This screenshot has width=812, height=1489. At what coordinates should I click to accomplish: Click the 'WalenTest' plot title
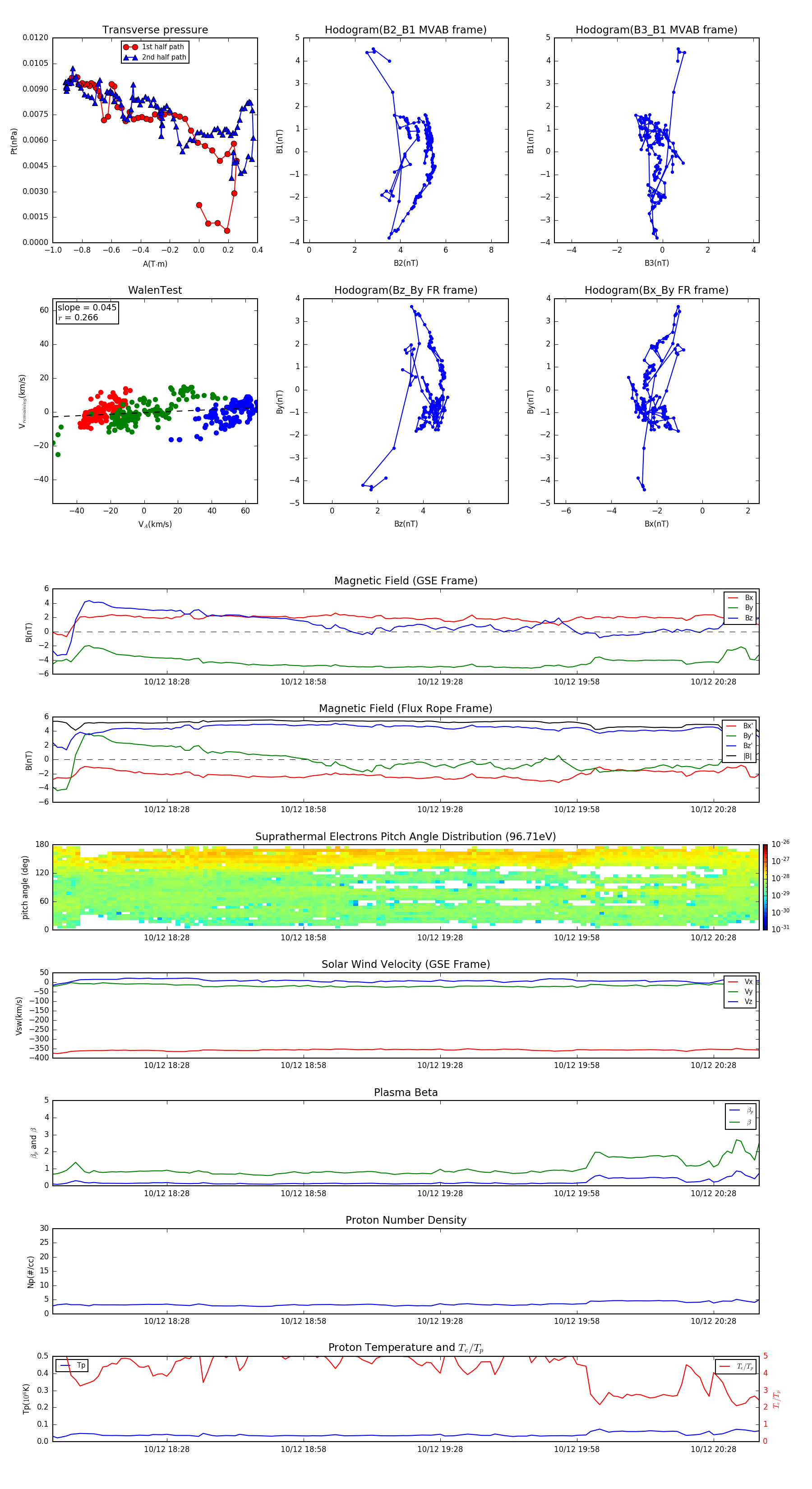point(155,290)
